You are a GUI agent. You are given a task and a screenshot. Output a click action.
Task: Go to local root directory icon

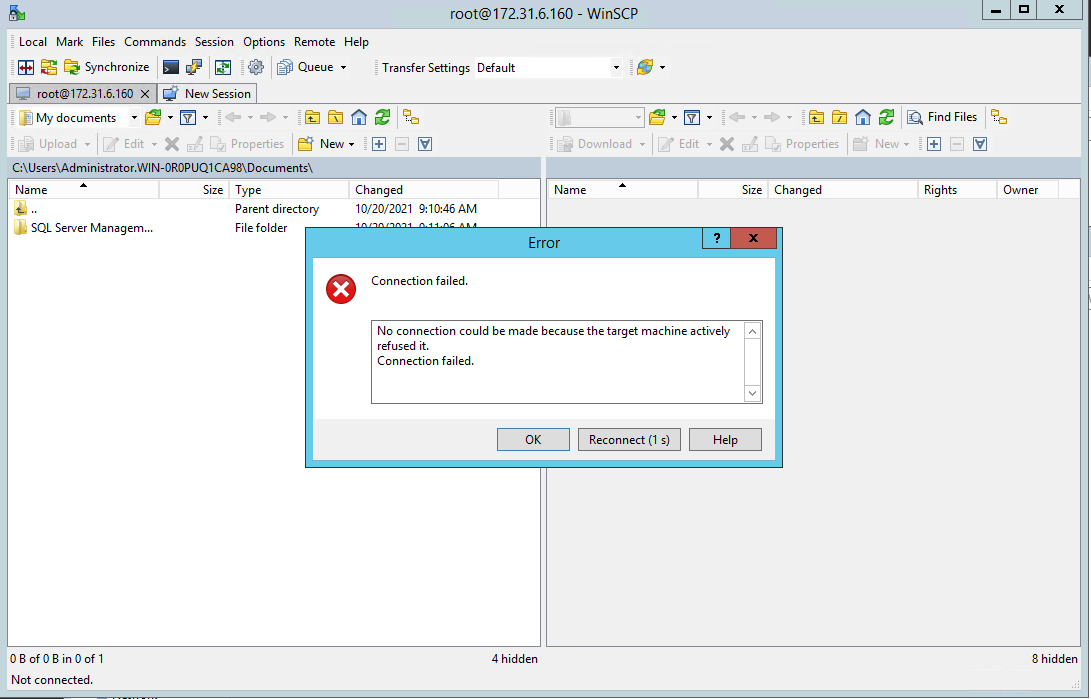pyautogui.click(x=336, y=118)
